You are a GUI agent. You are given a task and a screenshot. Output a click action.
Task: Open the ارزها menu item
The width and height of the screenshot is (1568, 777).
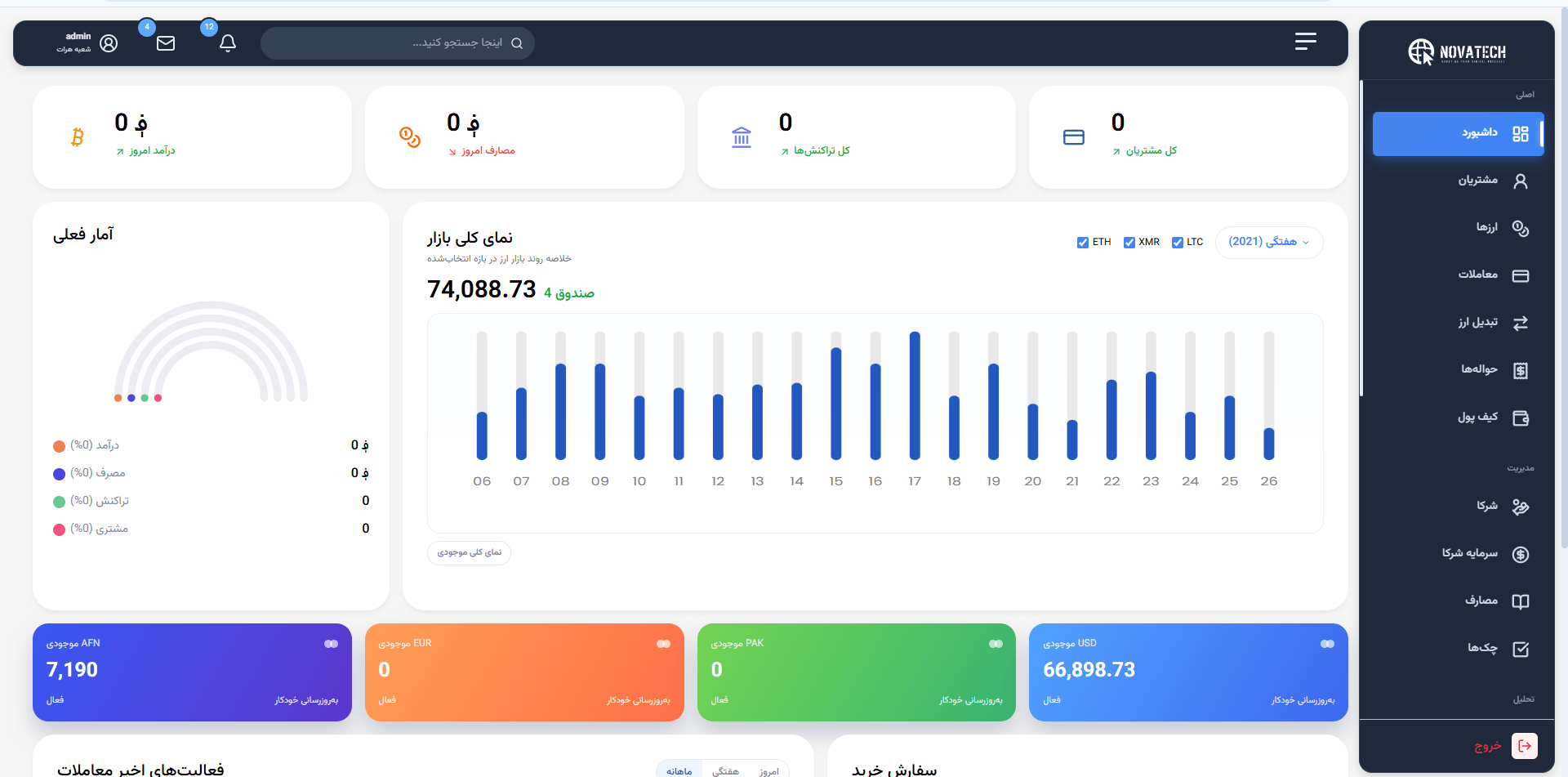point(1459,229)
